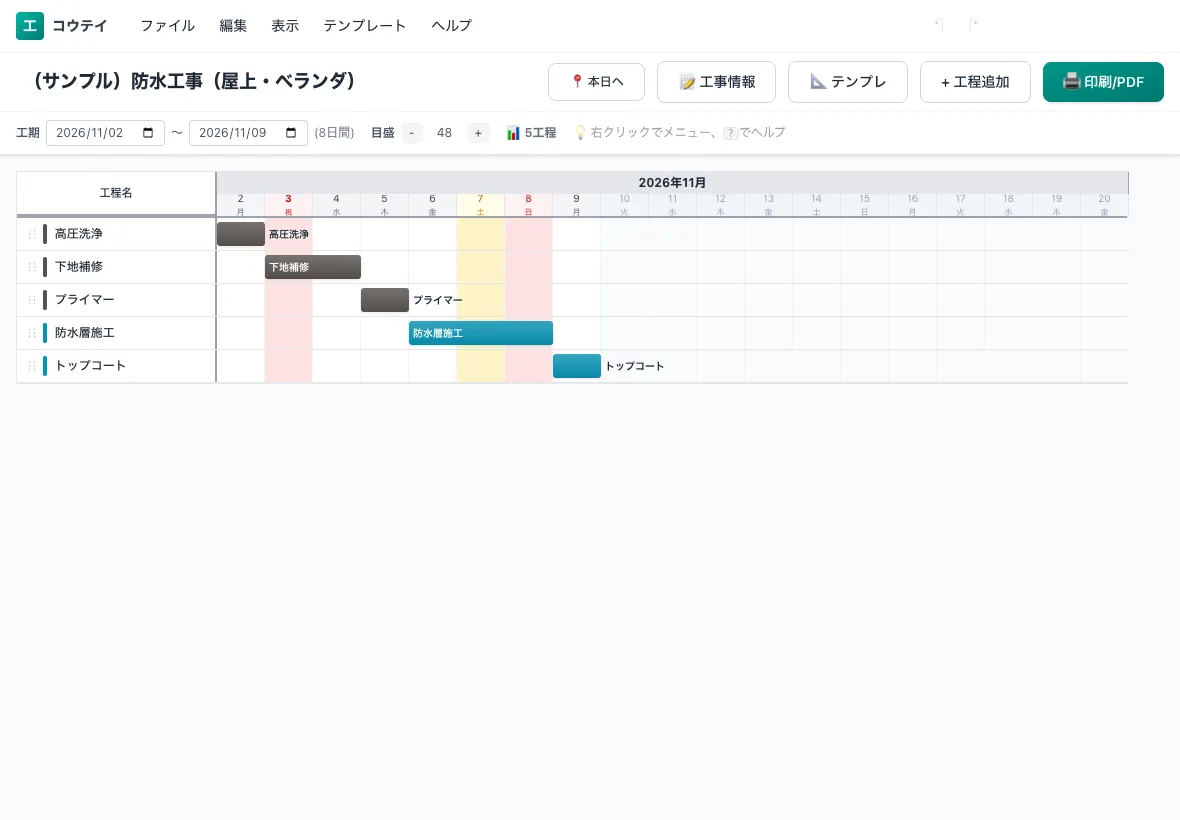Click the 5工程 count label
The image size is (1180, 820).
click(540, 133)
